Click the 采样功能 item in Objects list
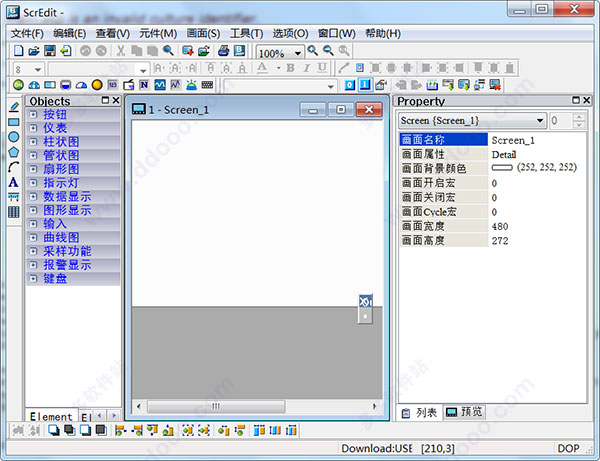 click(67, 251)
